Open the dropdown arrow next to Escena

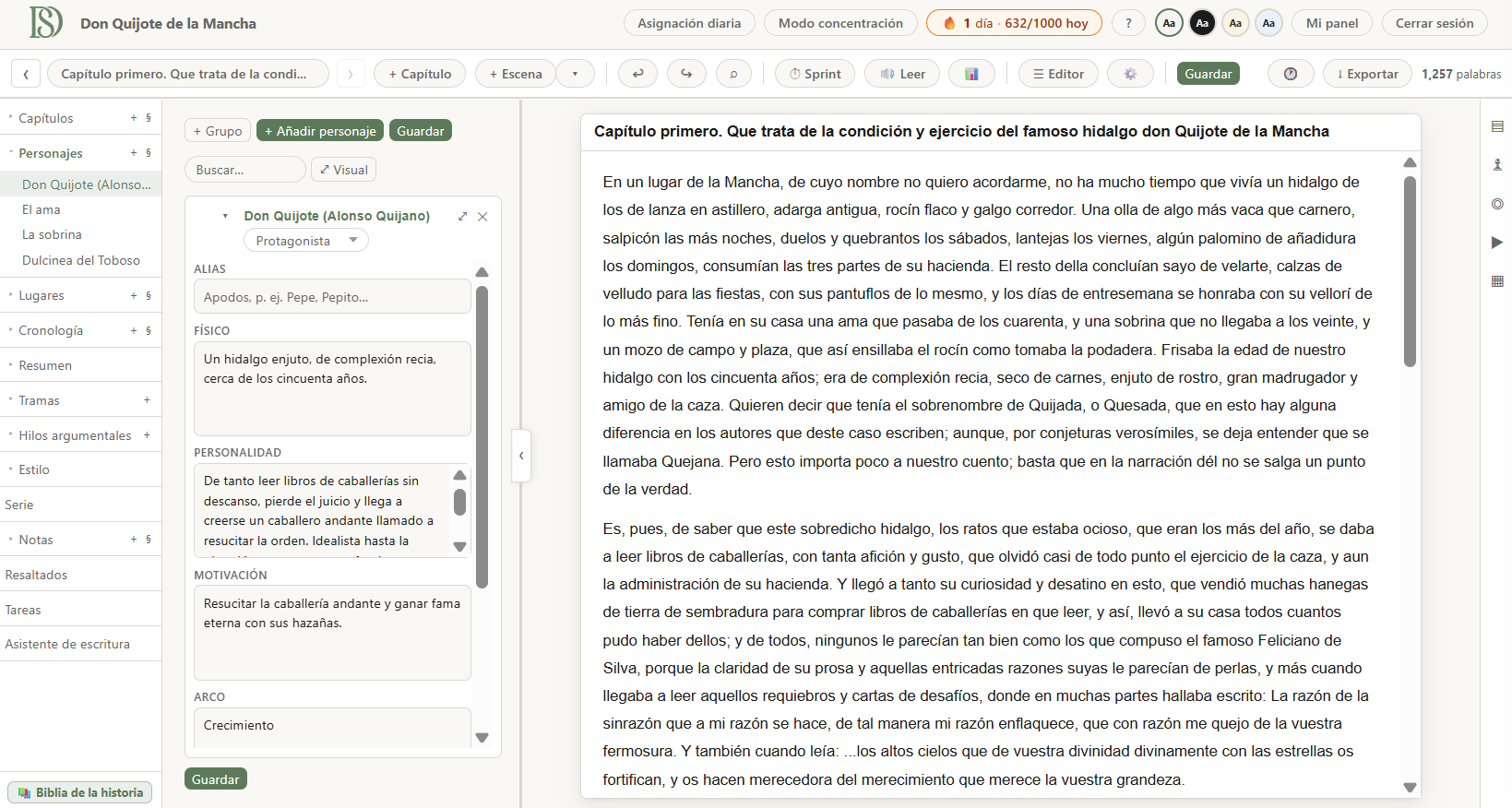tap(576, 74)
